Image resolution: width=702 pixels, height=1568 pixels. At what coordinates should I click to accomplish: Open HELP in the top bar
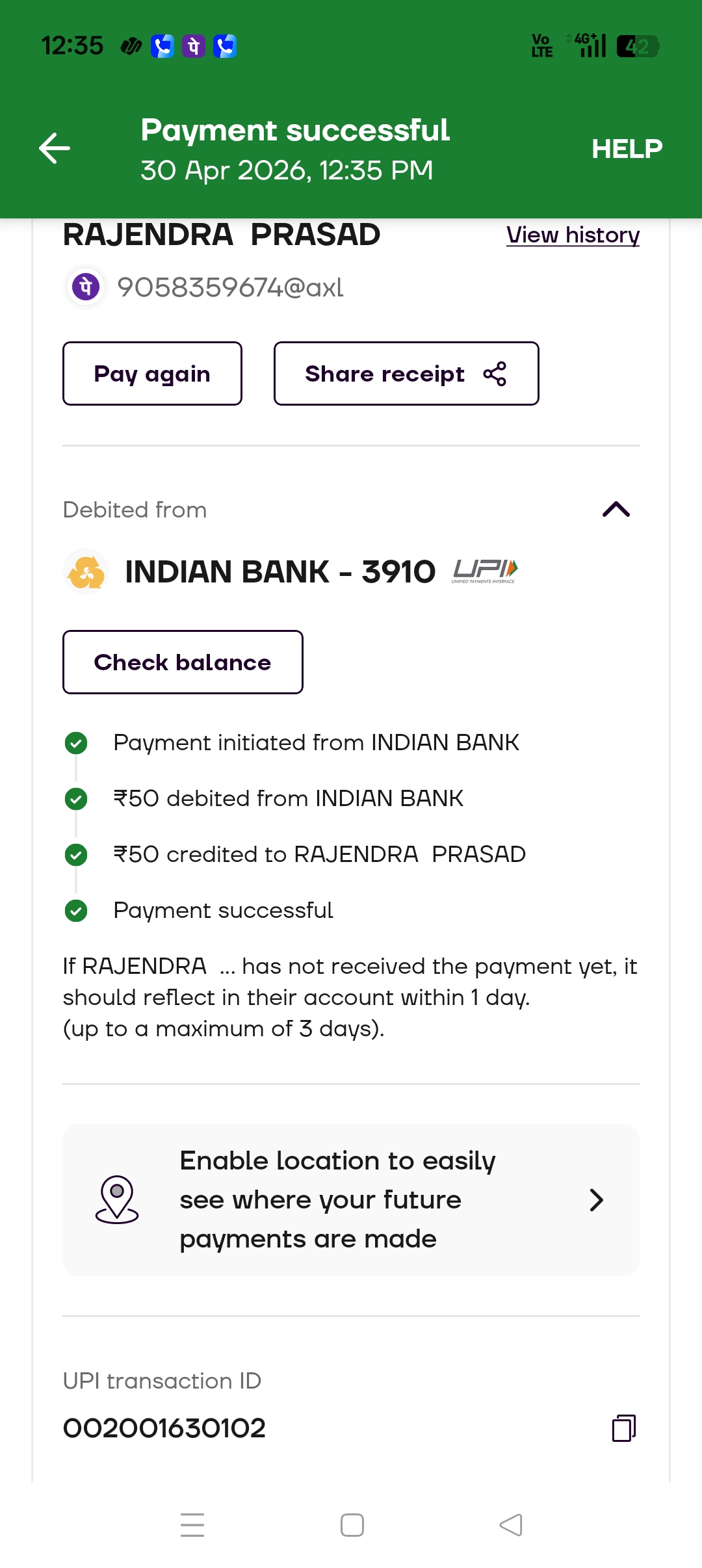click(627, 149)
